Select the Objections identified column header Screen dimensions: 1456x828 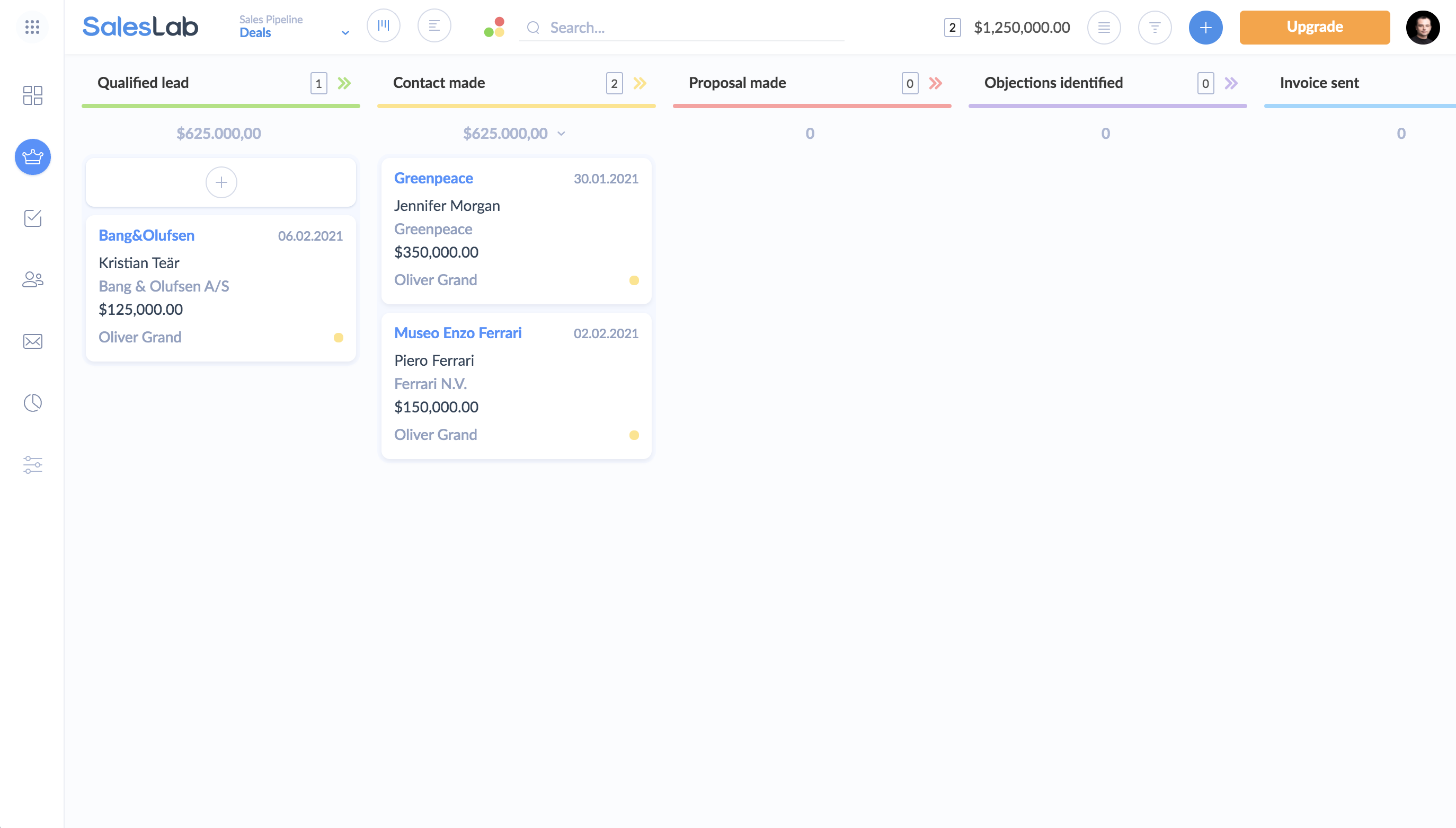click(x=1053, y=83)
